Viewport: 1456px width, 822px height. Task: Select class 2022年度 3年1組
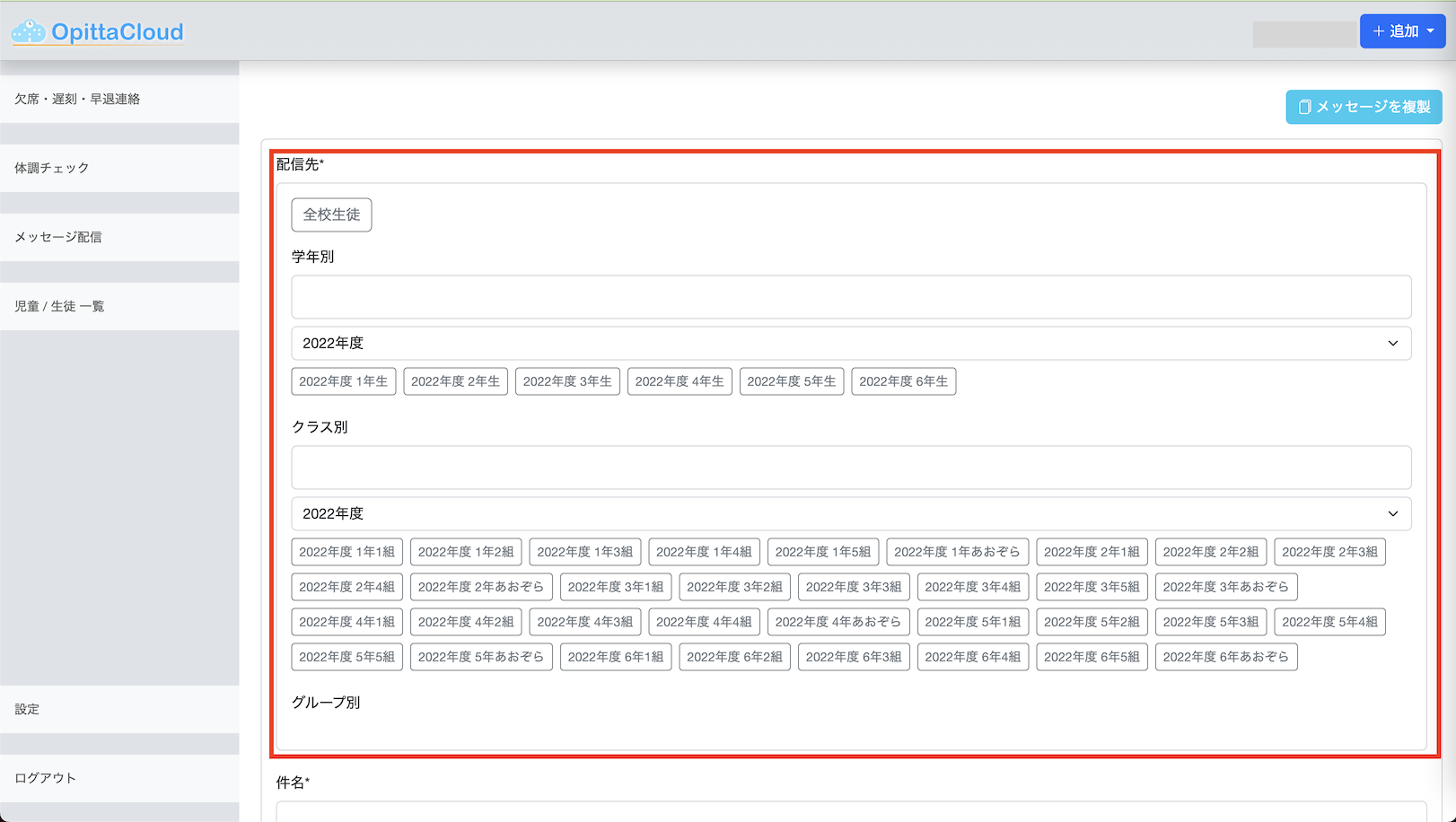[616, 587]
